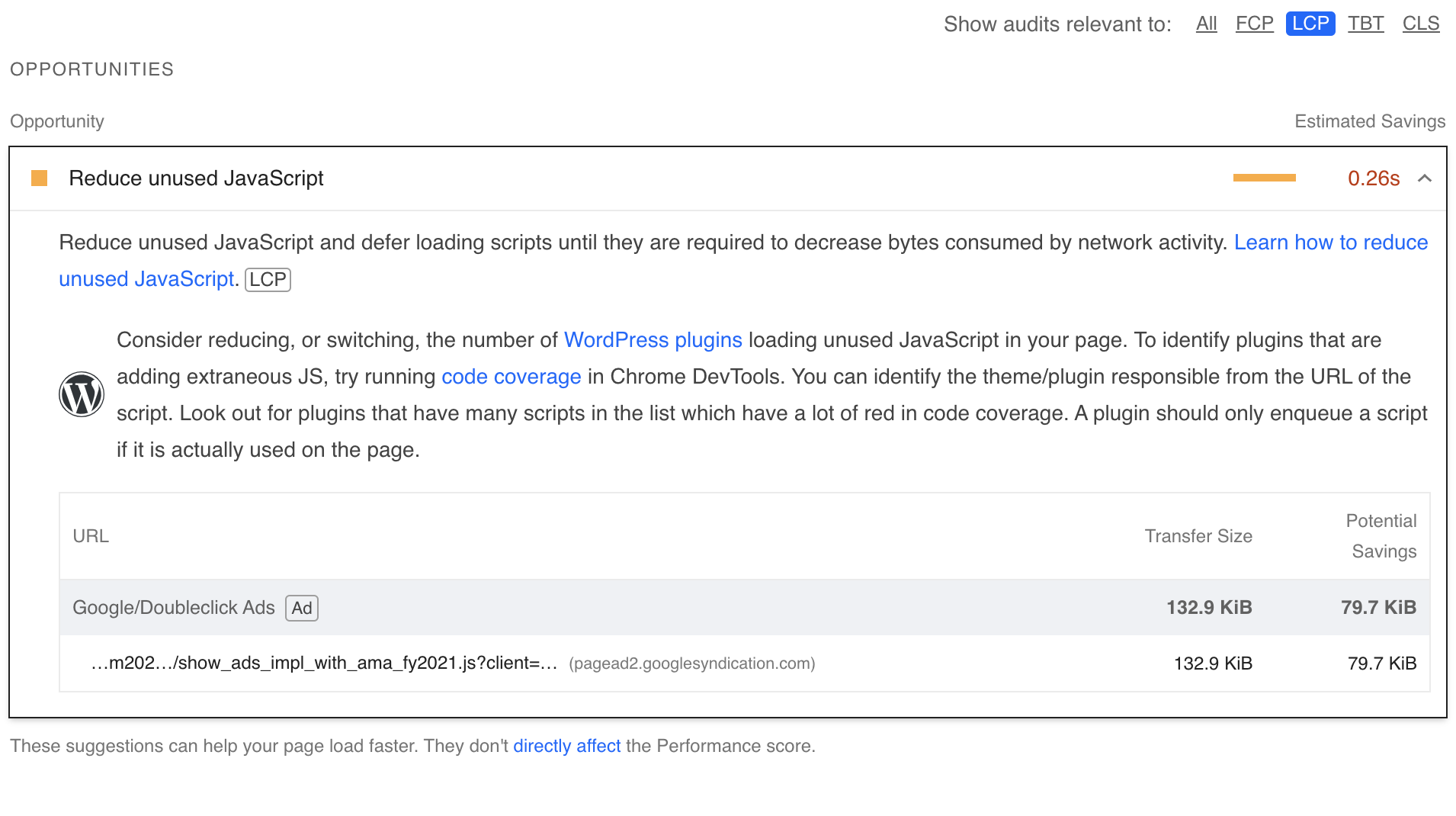The width and height of the screenshot is (1456, 816).
Task: Click the LCP badge after description
Action: pyautogui.click(x=268, y=279)
